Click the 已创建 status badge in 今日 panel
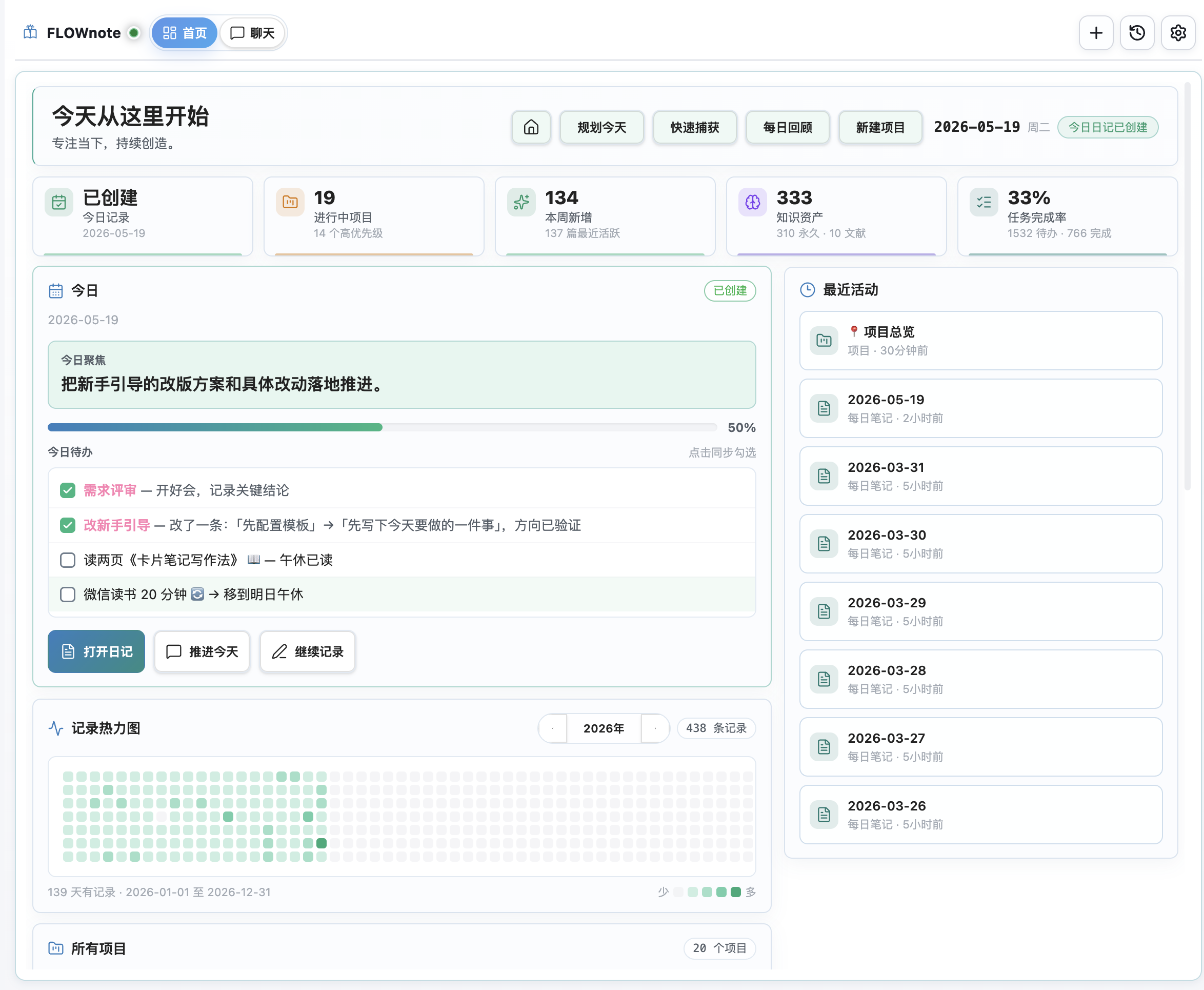Image resolution: width=1204 pixels, height=990 pixels. [x=730, y=291]
